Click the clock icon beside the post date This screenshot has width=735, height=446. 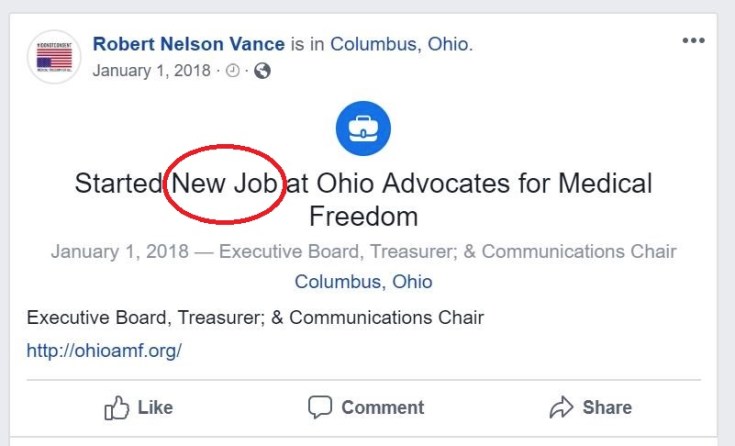[233, 71]
